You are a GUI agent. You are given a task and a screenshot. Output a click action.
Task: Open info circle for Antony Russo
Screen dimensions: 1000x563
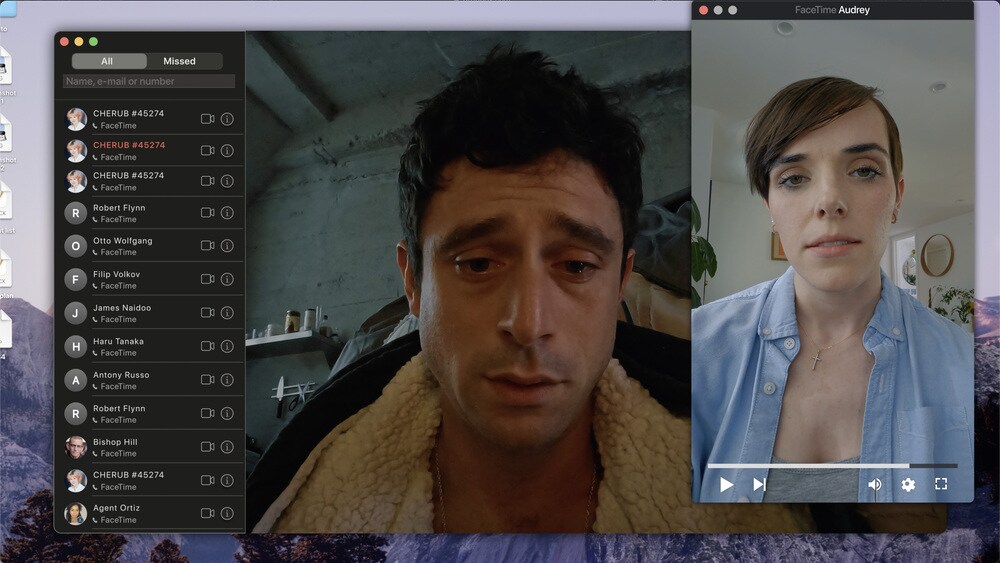coord(227,379)
